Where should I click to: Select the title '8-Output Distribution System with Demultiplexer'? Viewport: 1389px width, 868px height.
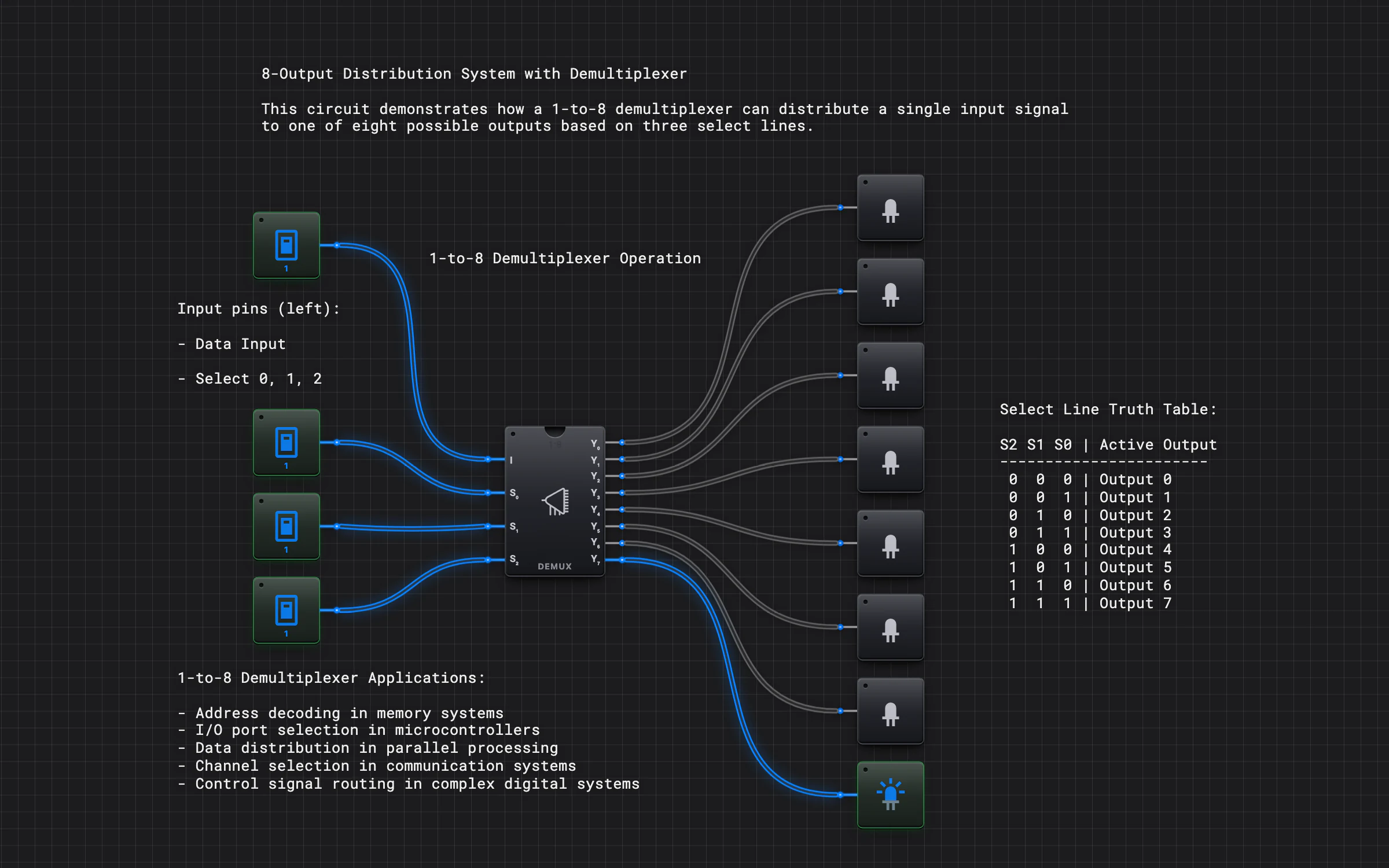pos(474,74)
